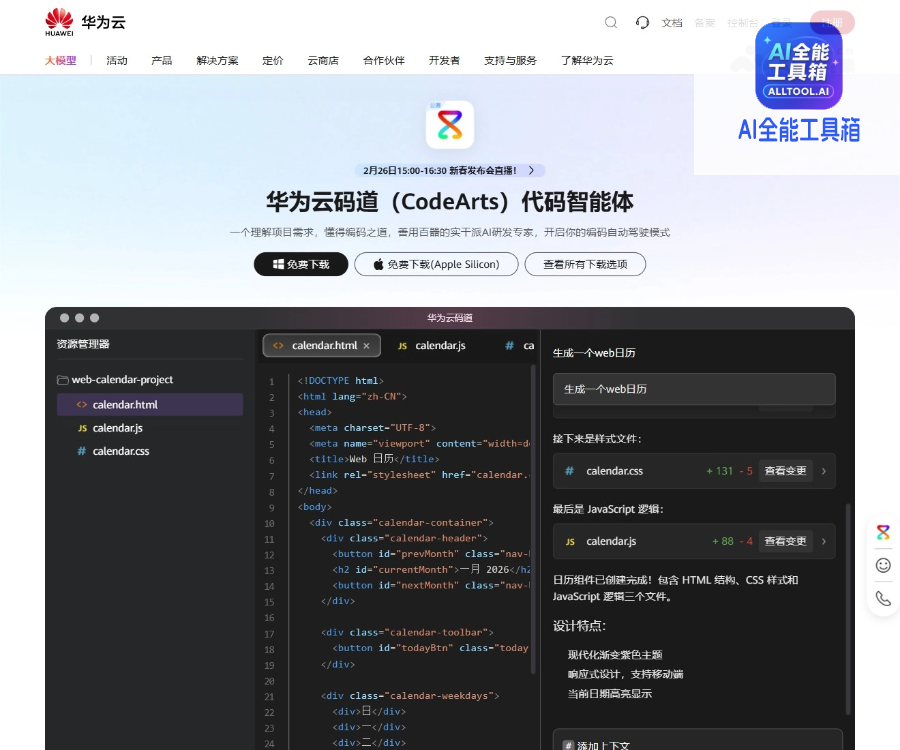Switch to the calendar.js editor tab
Screen dimensions: 900x750
pyautogui.click(x=432, y=345)
